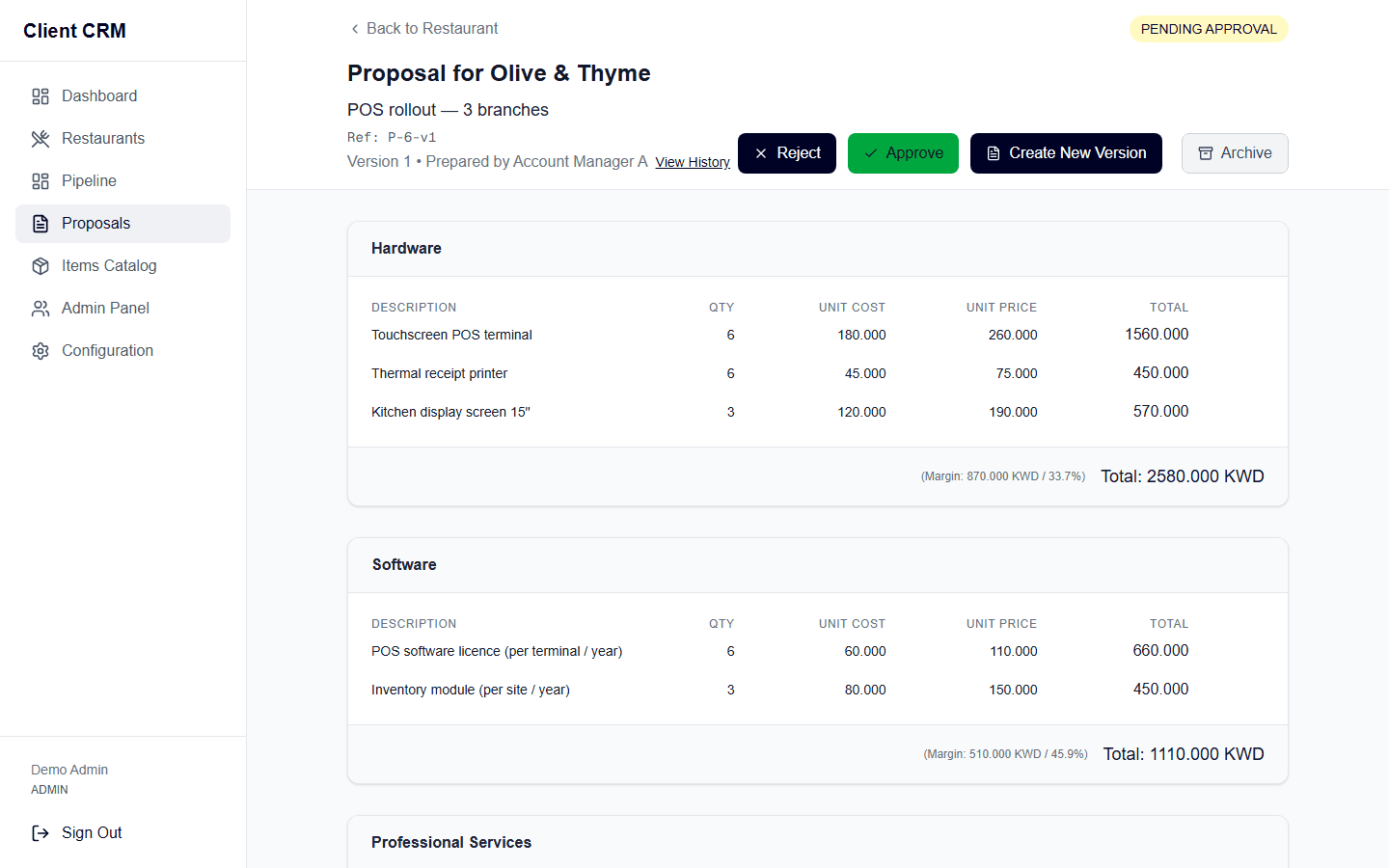Screen dimensions: 1389x868
Task: Click the Items Catalog box icon
Action: (x=41, y=266)
